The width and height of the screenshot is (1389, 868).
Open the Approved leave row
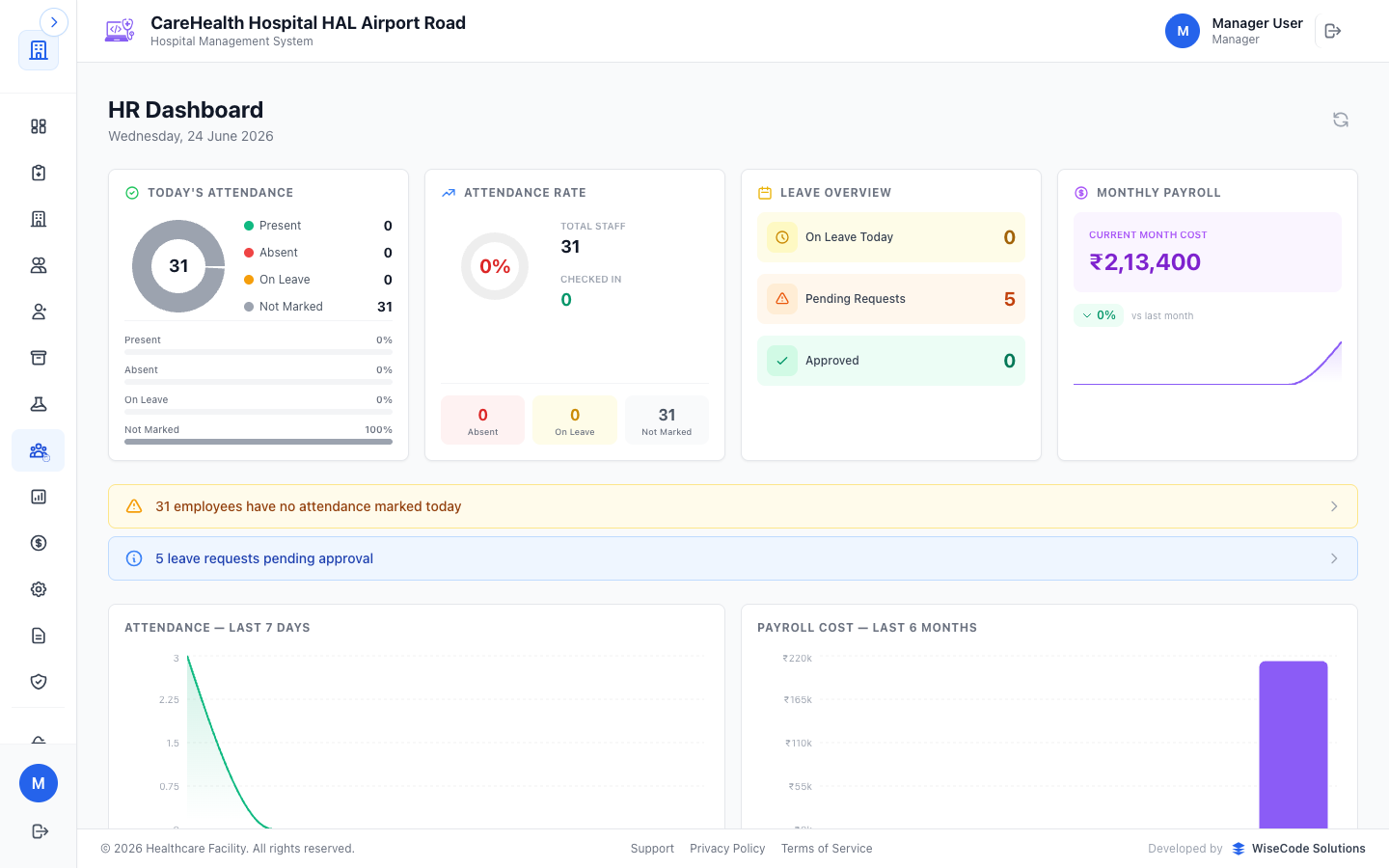891,361
